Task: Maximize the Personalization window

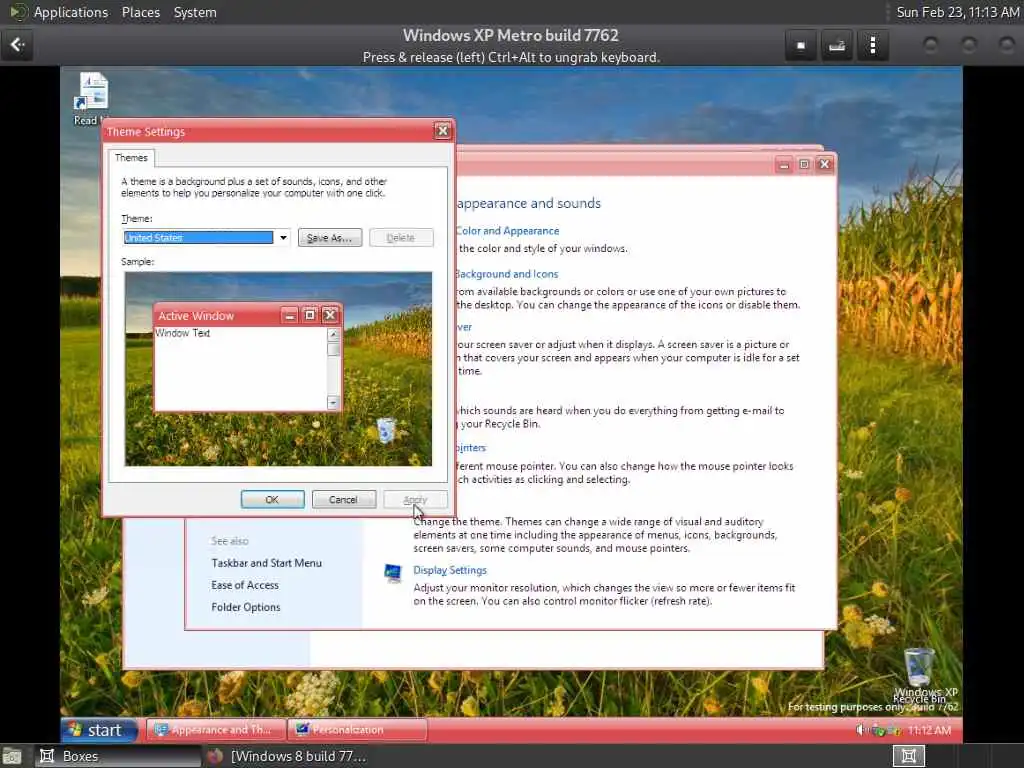Action: [804, 165]
